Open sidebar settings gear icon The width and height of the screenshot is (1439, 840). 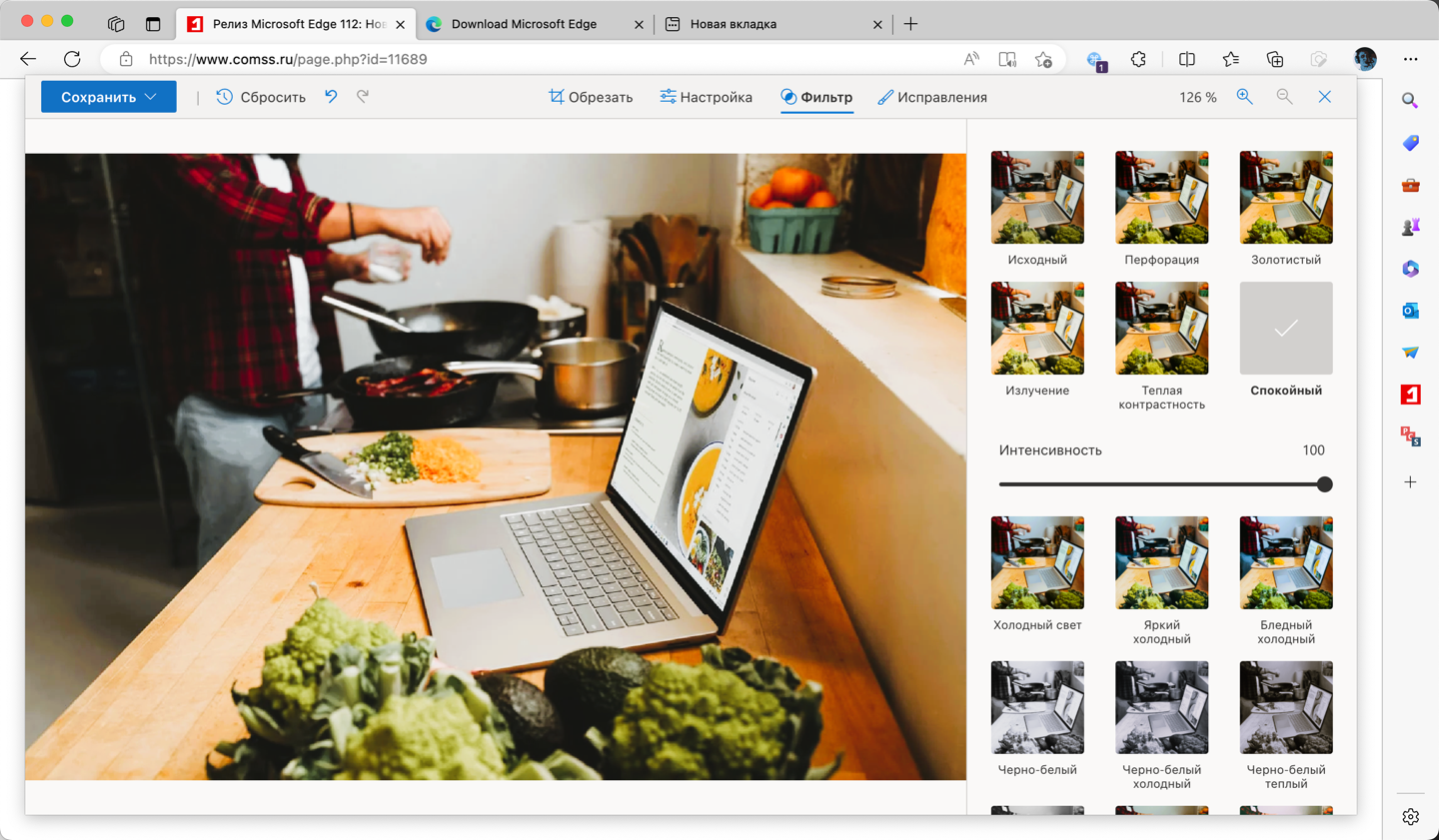(x=1410, y=817)
